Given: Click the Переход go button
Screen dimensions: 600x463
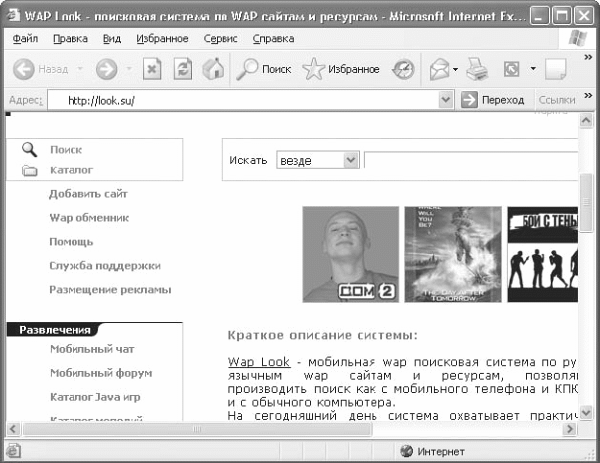Looking at the screenshot, I should [492, 100].
